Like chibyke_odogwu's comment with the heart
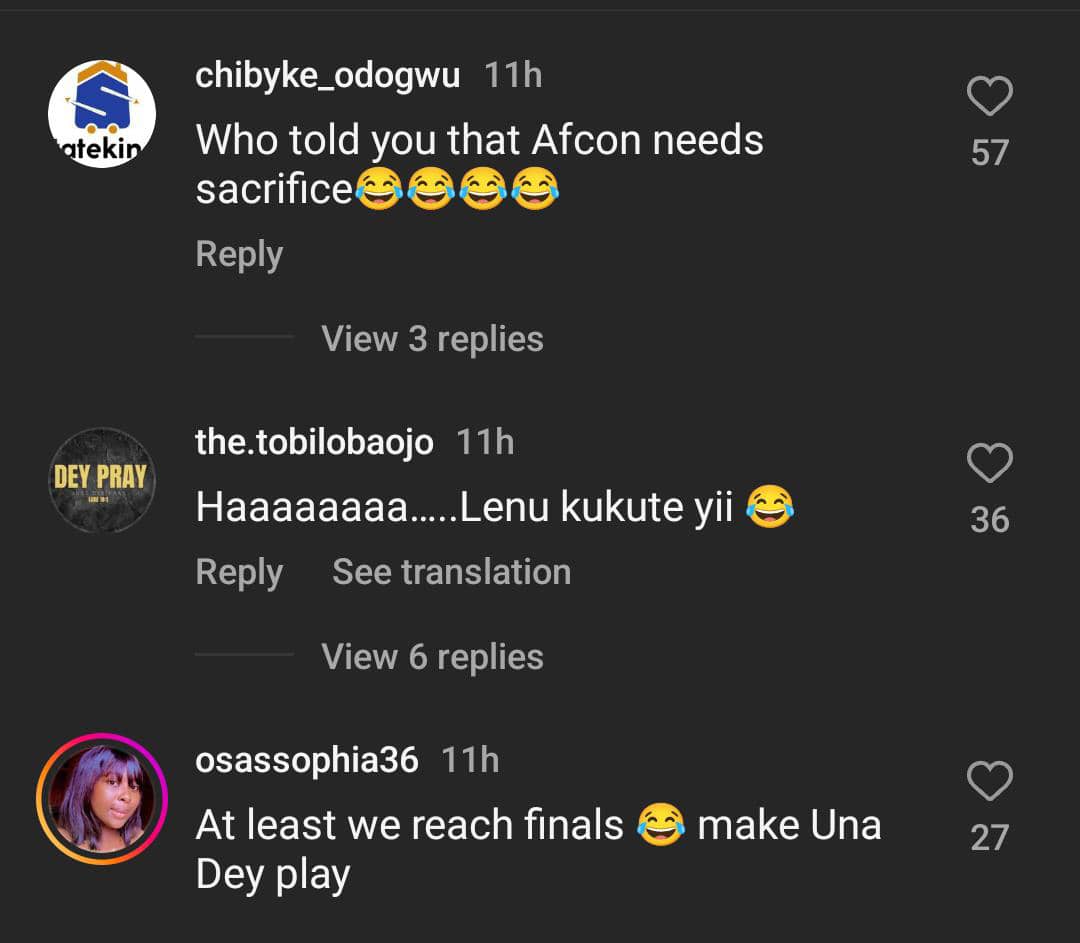This screenshot has width=1080, height=943. click(x=990, y=96)
